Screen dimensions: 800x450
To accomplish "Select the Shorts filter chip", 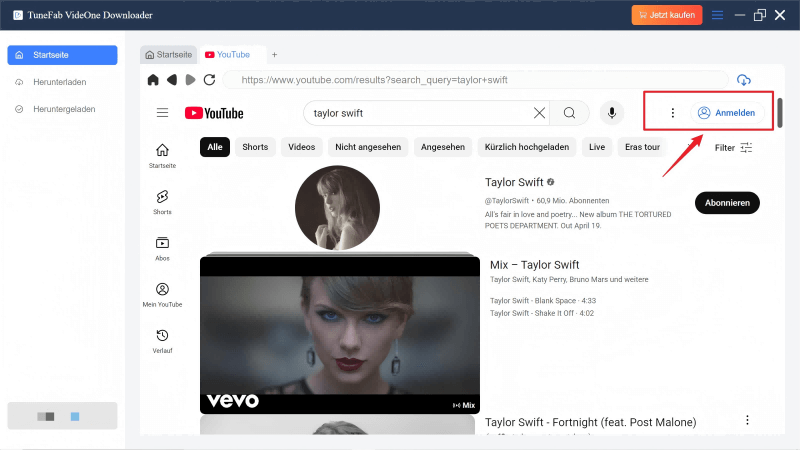I will click(x=255, y=147).
